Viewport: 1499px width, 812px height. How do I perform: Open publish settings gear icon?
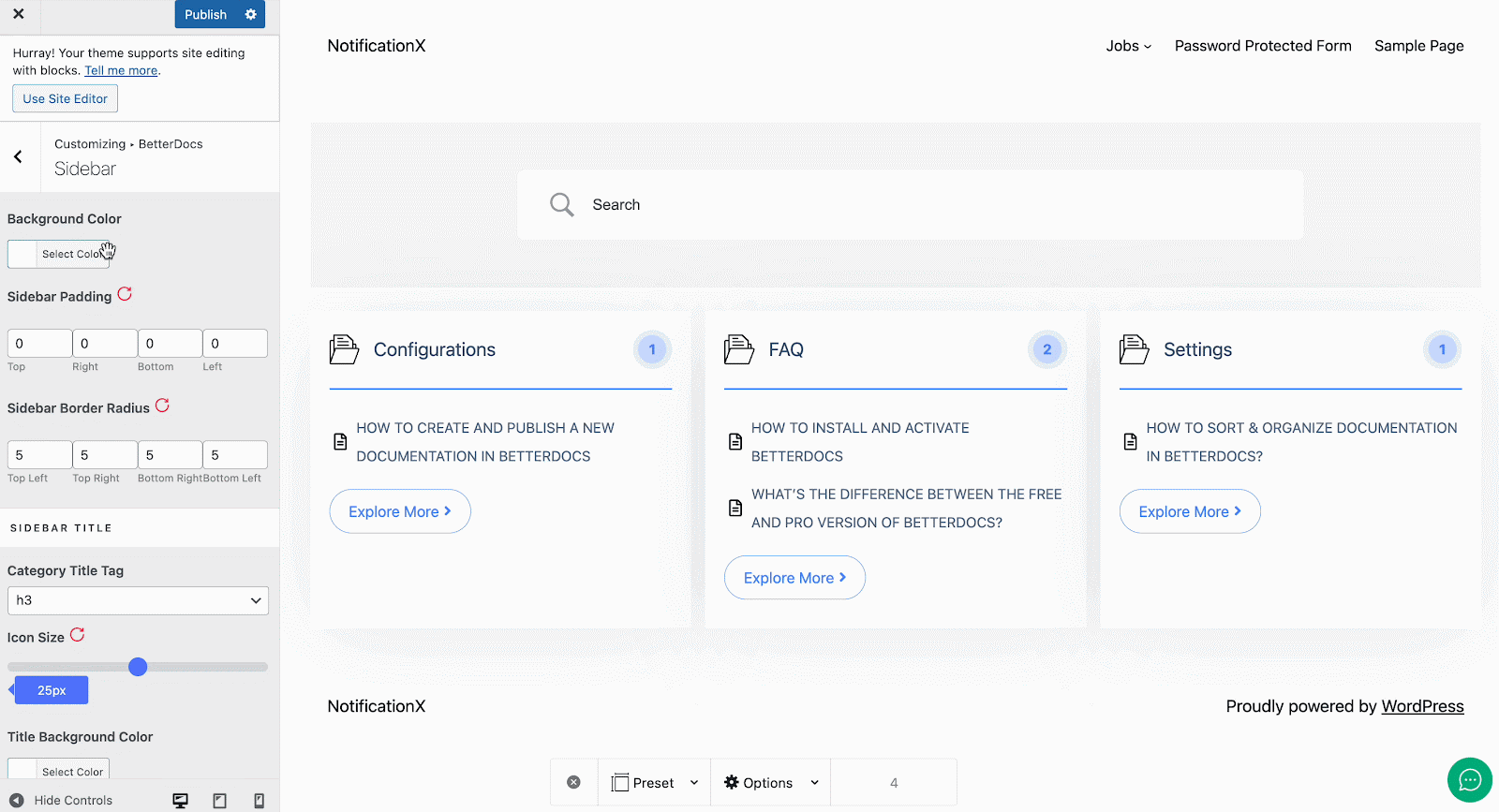pyautogui.click(x=251, y=14)
